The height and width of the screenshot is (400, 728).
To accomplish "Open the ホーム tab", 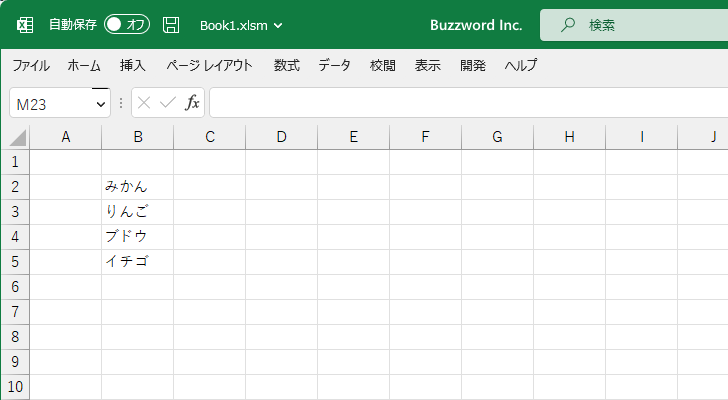I will tap(84, 65).
